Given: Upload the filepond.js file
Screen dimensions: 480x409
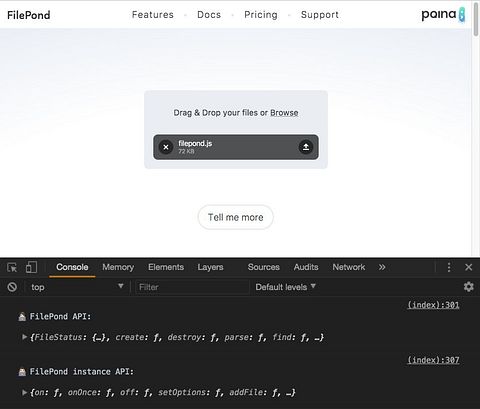Looking at the screenshot, I should (306, 147).
